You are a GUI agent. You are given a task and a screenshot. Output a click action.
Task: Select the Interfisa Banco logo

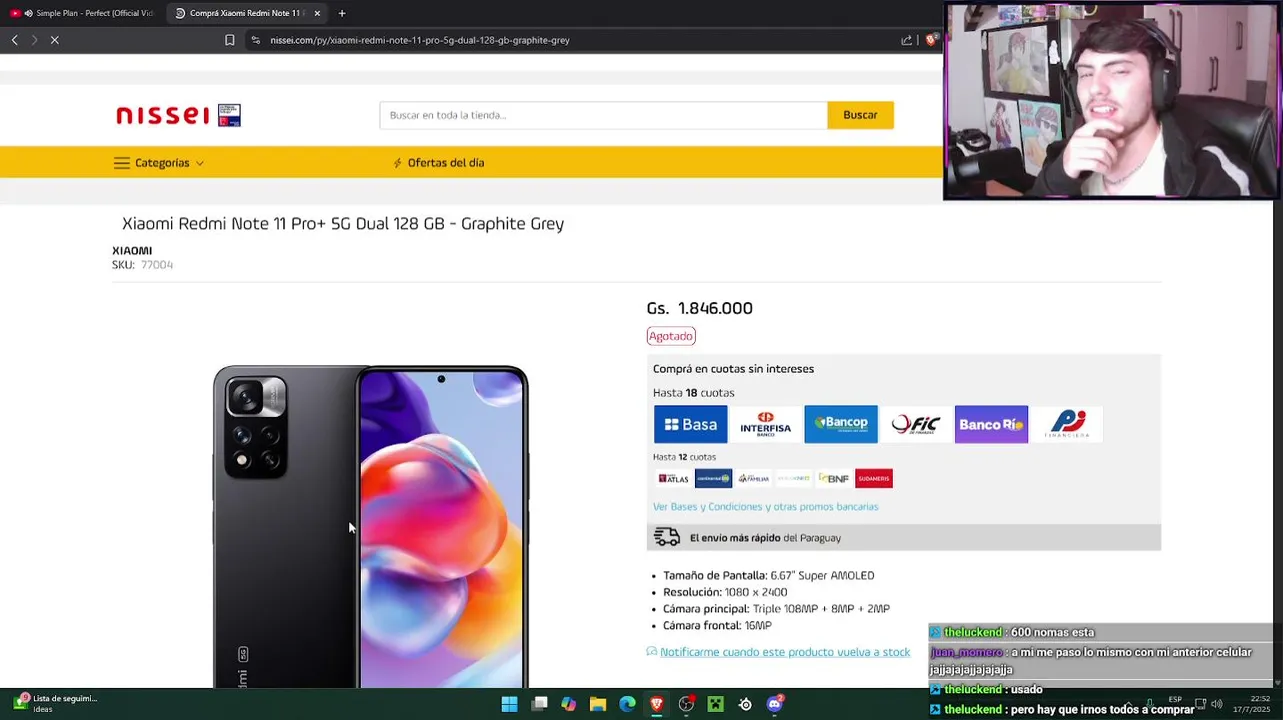coord(766,424)
